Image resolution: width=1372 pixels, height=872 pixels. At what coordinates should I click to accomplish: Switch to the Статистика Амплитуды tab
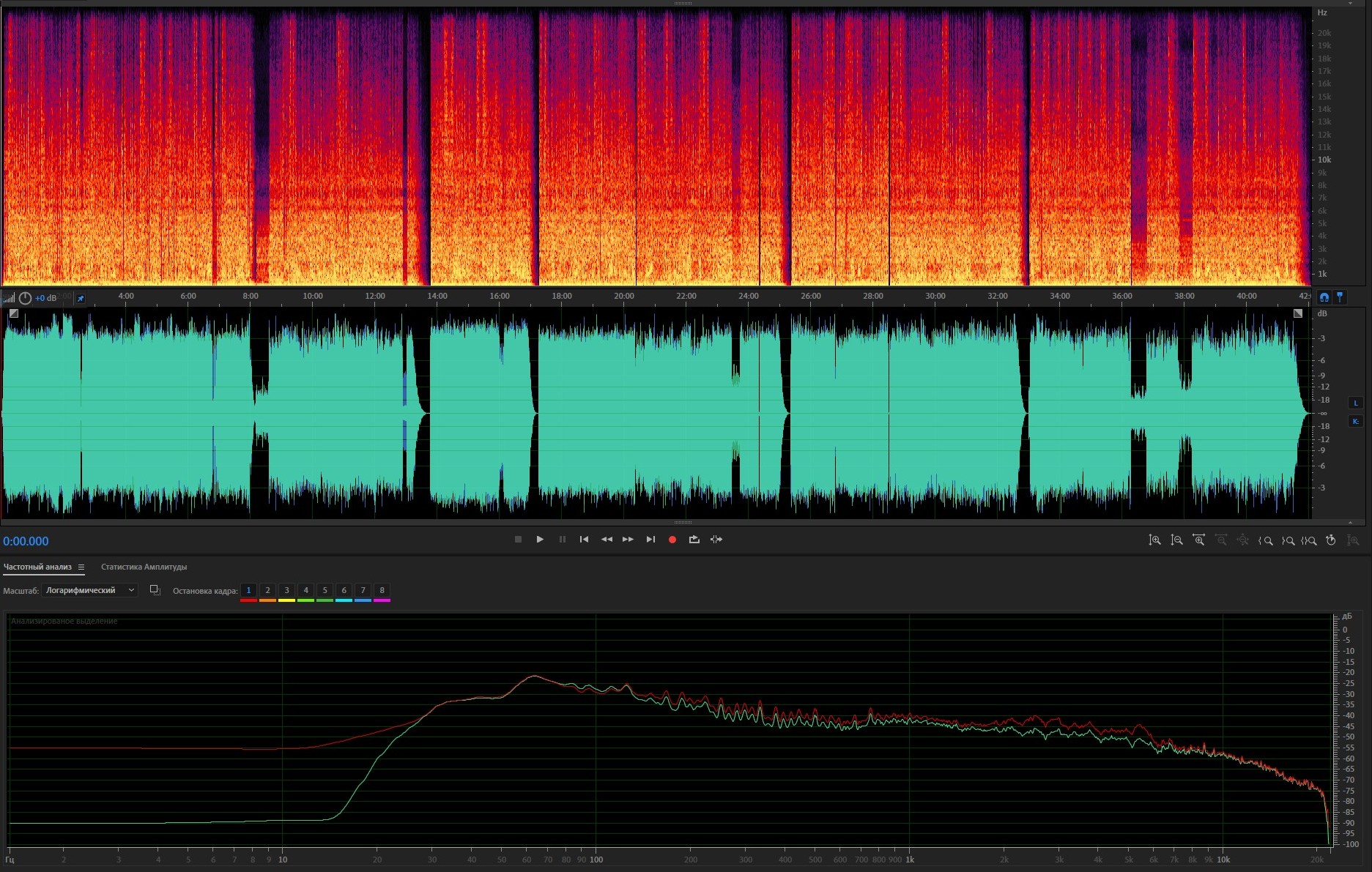click(144, 567)
